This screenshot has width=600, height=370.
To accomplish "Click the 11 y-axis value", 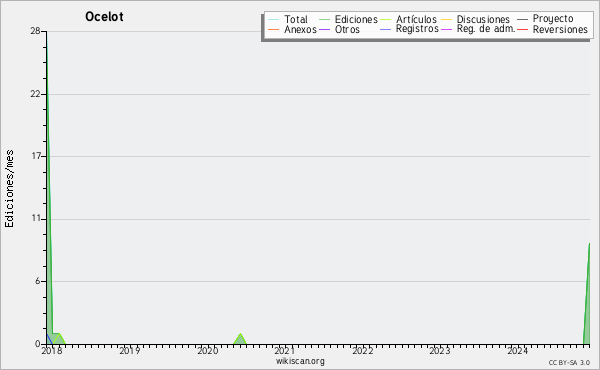I will (36, 218).
